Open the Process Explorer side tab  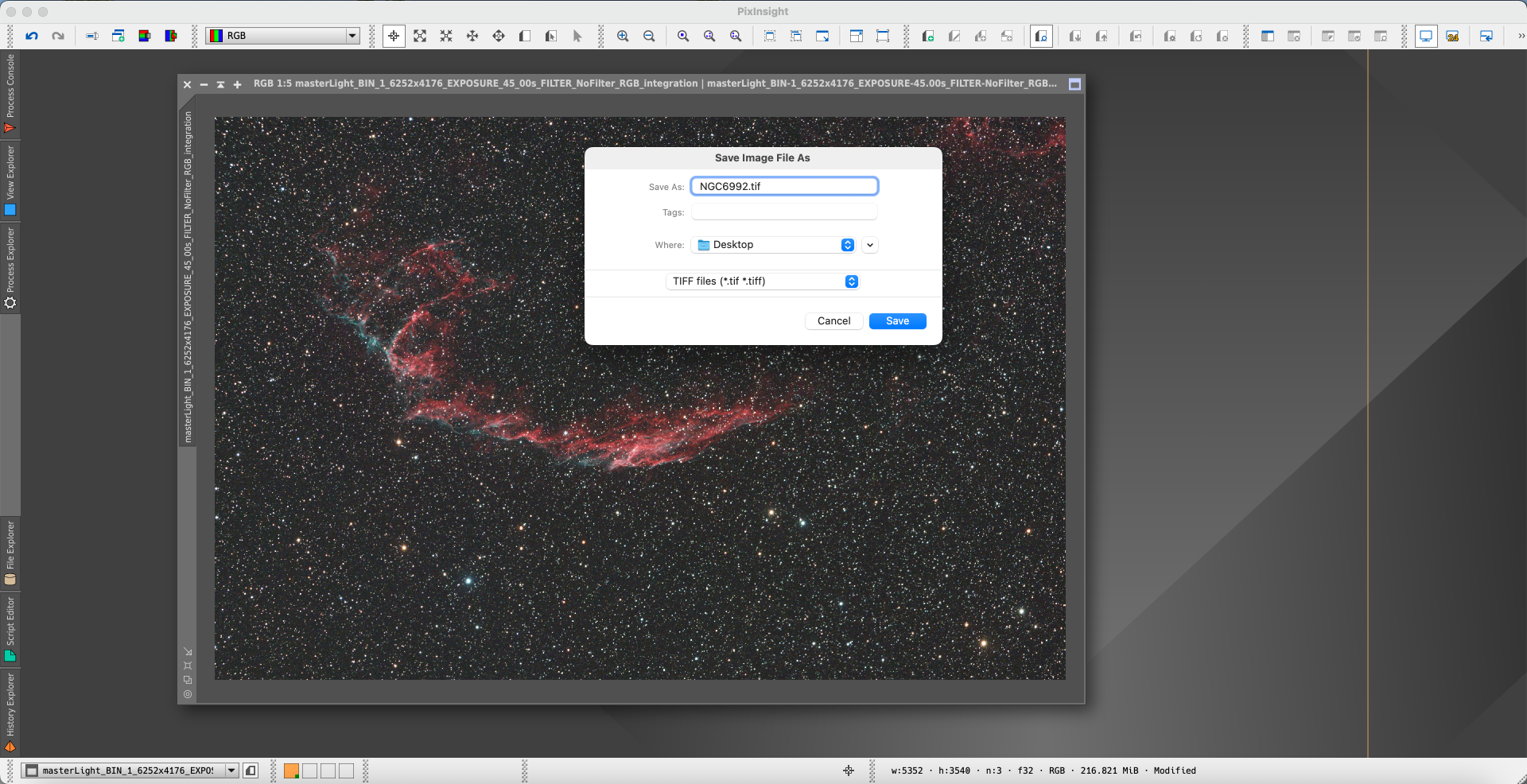10,268
